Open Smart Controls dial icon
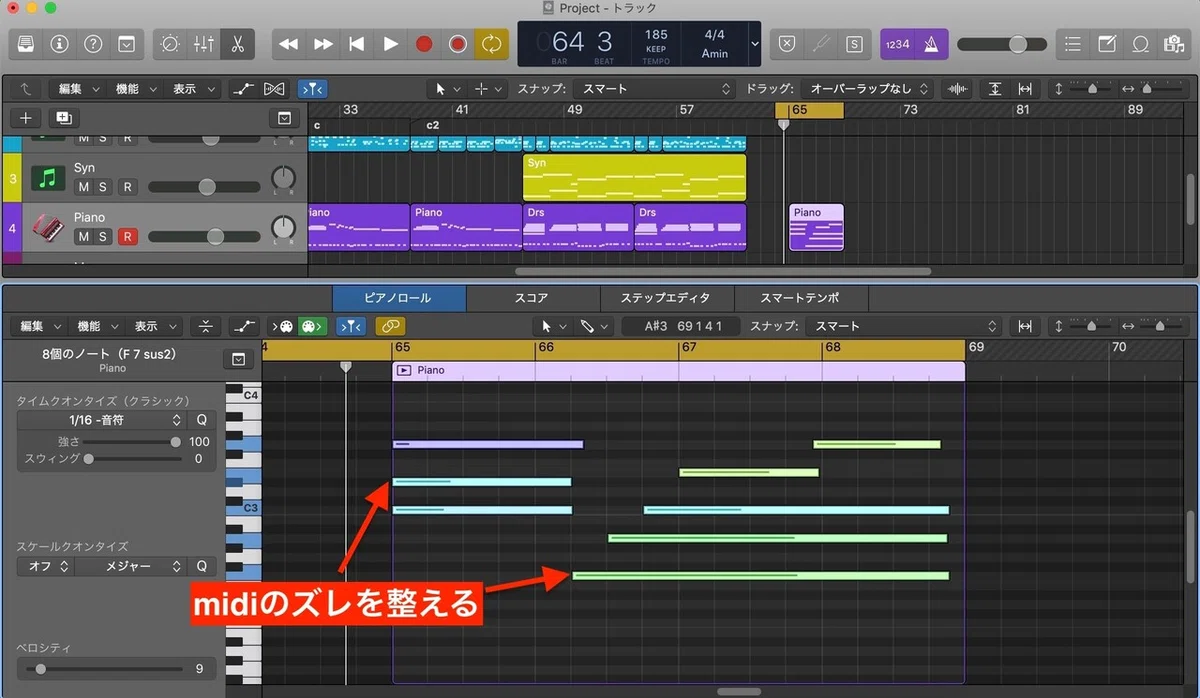 tap(170, 44)
